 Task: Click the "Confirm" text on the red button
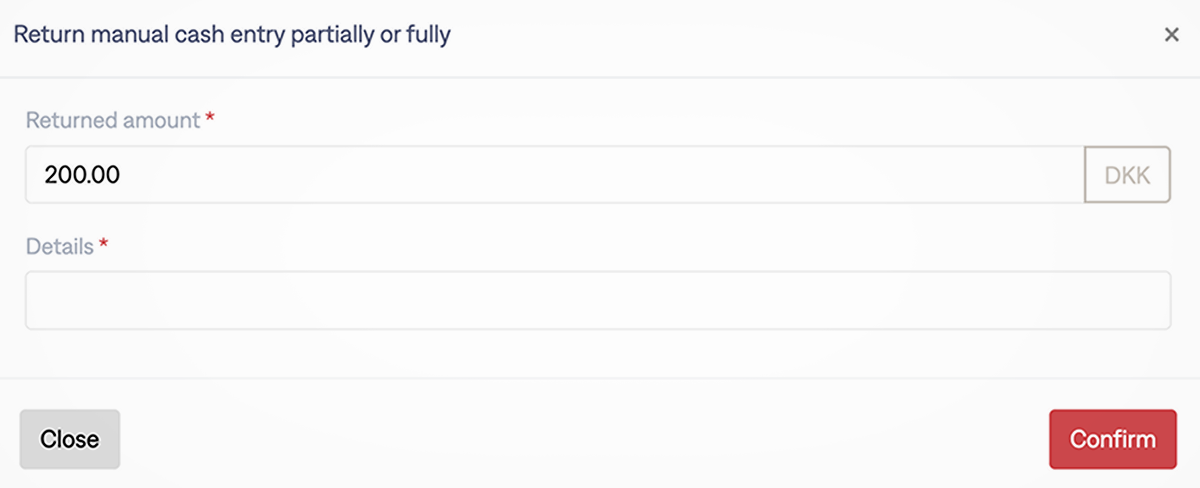1112,439
